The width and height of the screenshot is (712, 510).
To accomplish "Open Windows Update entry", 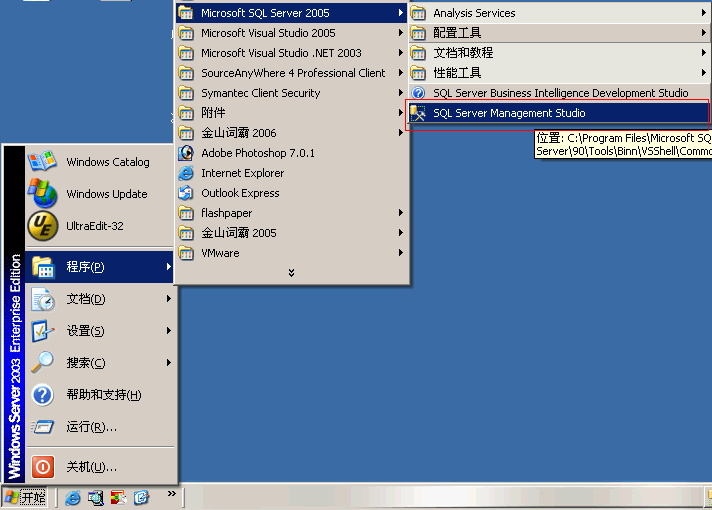I will coord(100,194).
